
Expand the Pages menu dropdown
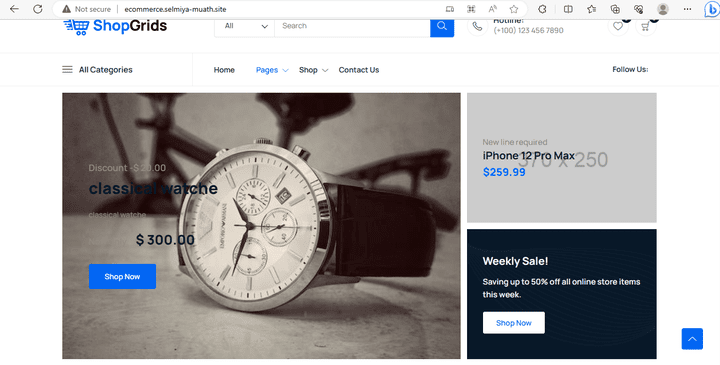(x=272, y=70)
